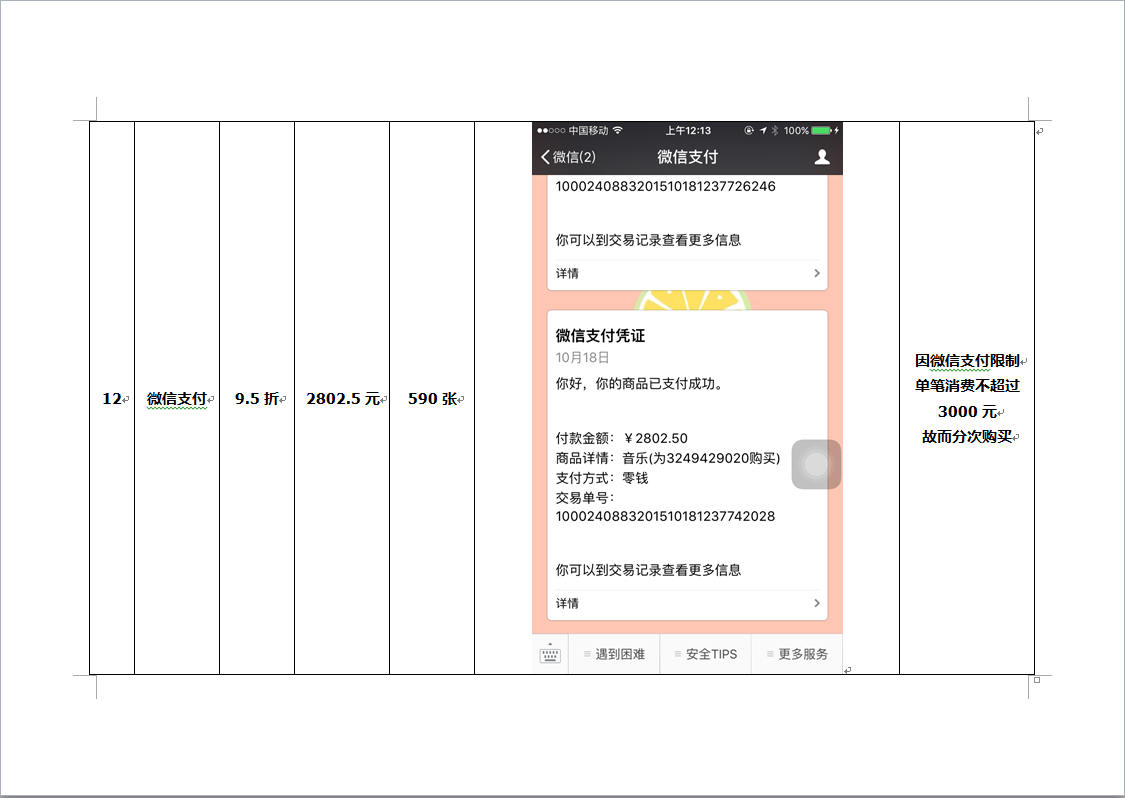This screenshot has width=1125, height=798.
Task: Click the Bluetooth icon in status bar
Action: tap(775, 131)
